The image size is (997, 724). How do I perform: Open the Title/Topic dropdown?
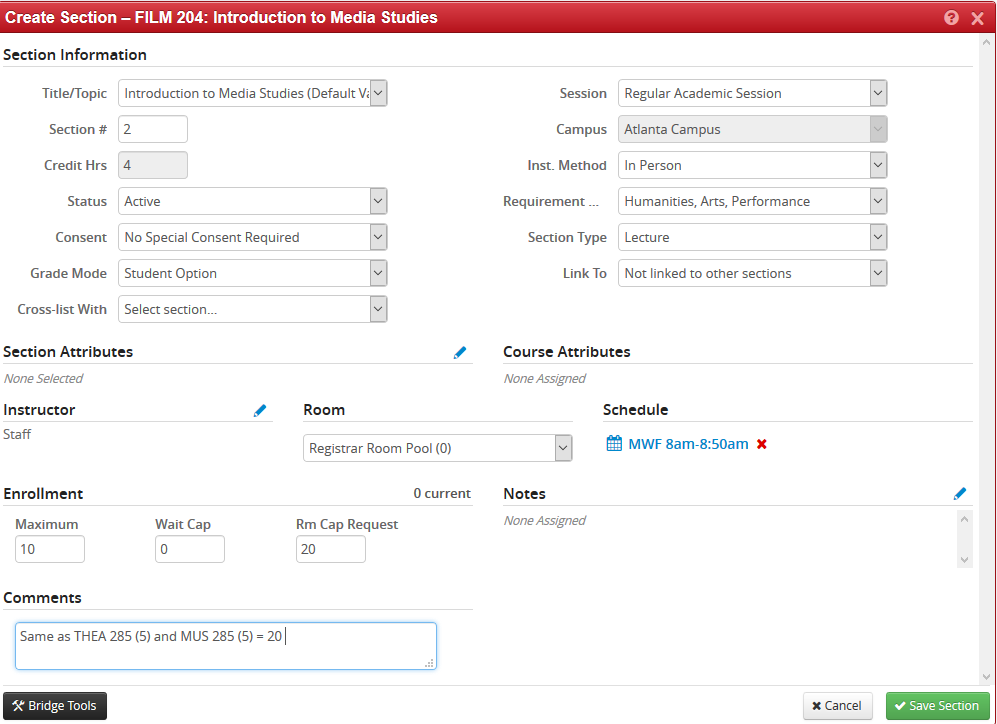pos(252,93)
